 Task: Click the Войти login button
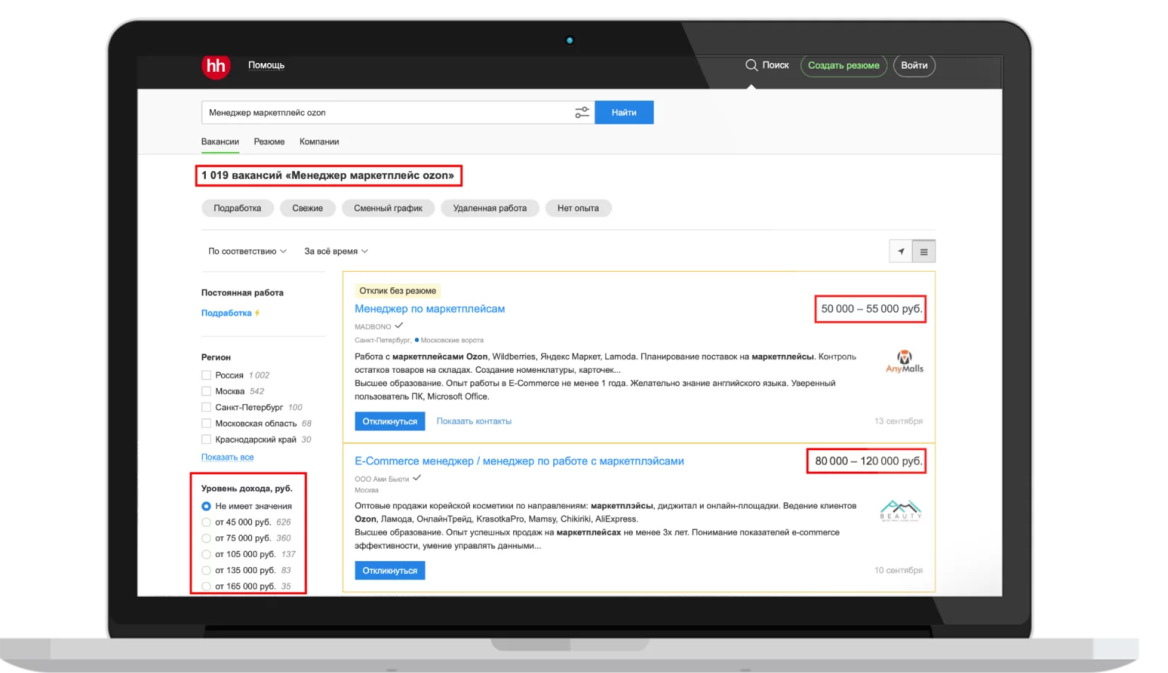(x=914, y=66)
